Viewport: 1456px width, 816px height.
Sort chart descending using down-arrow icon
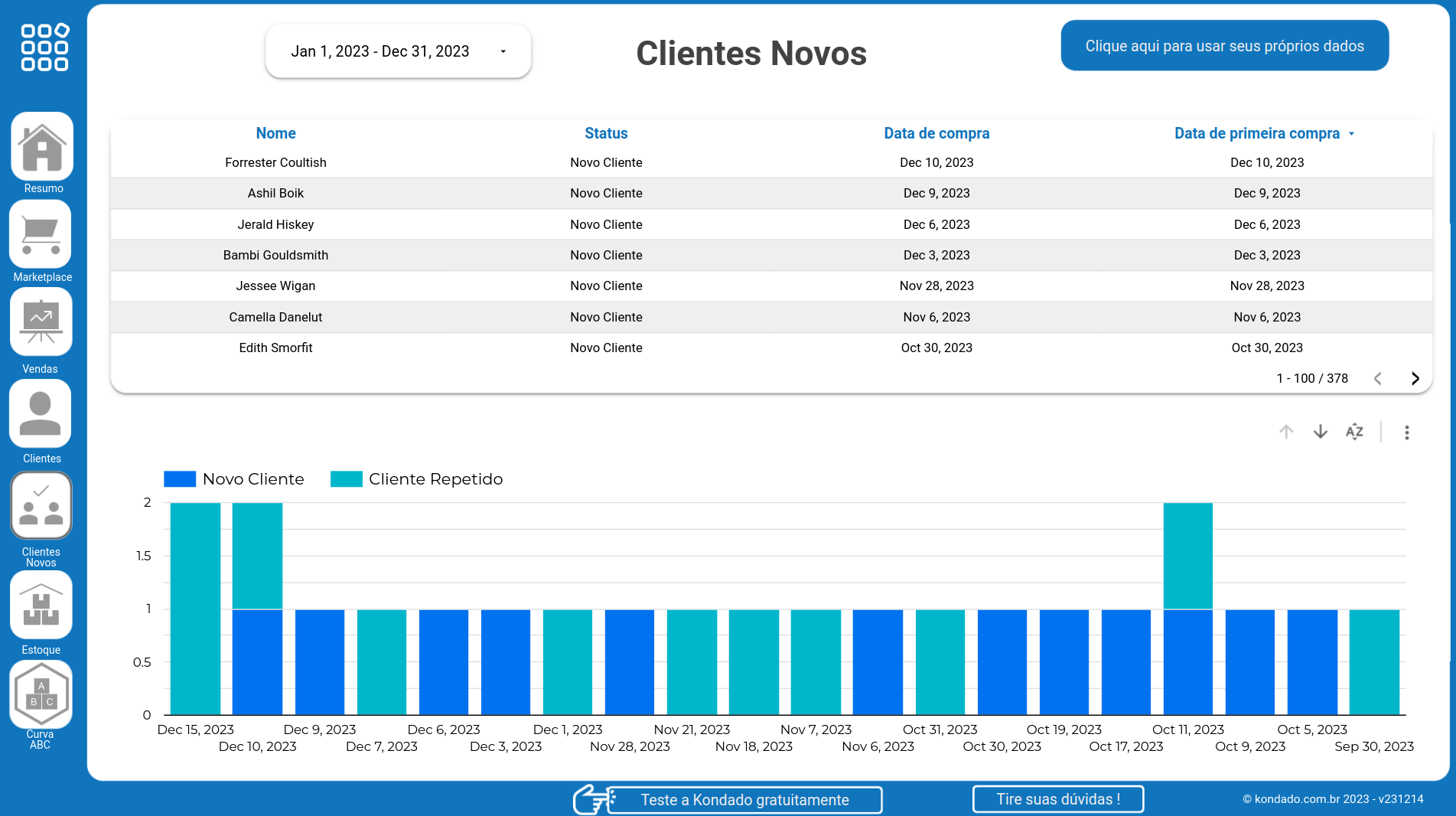1320,431
